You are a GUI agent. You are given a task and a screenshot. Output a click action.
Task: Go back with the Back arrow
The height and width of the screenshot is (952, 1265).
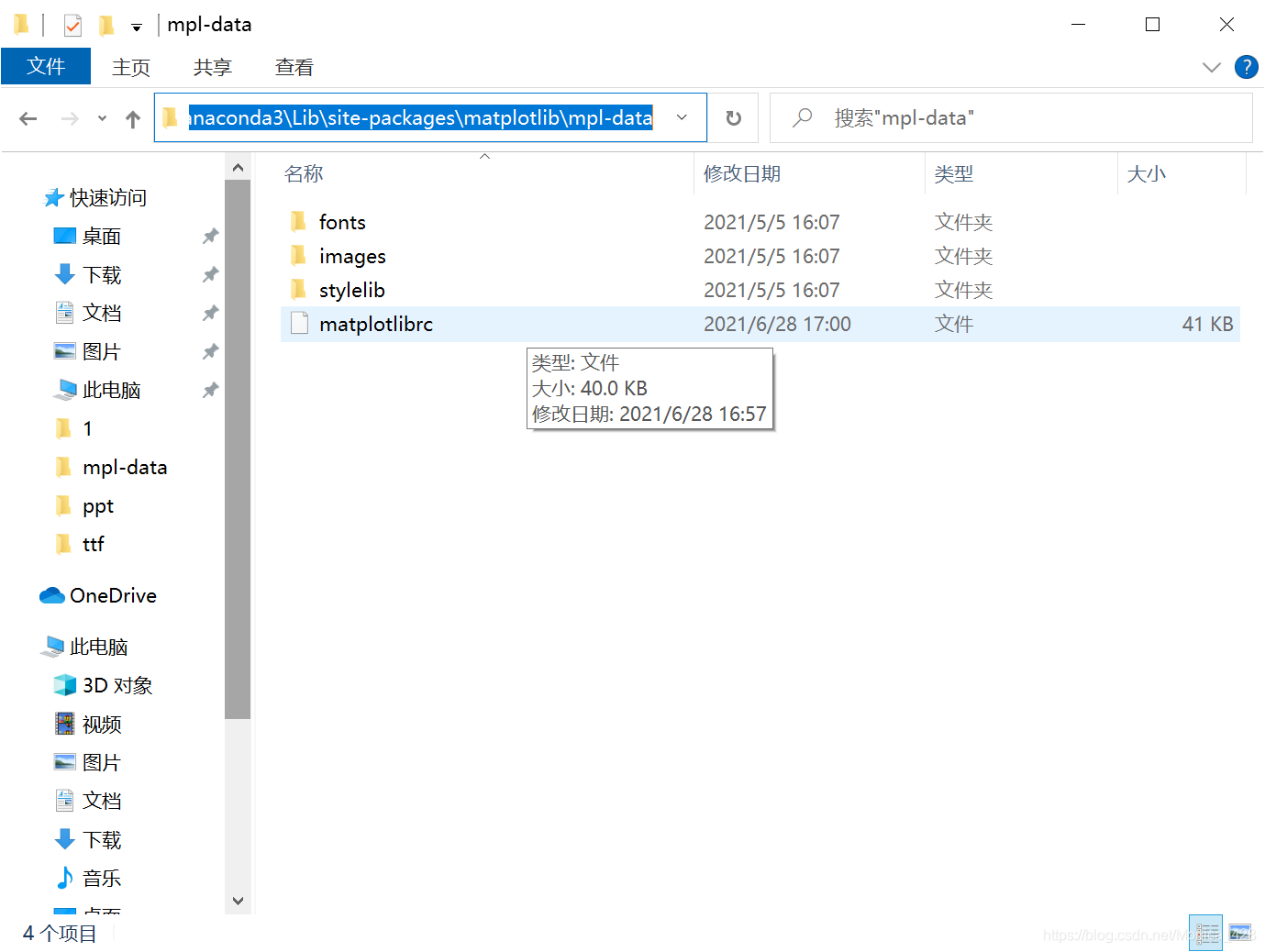(28, 118)
